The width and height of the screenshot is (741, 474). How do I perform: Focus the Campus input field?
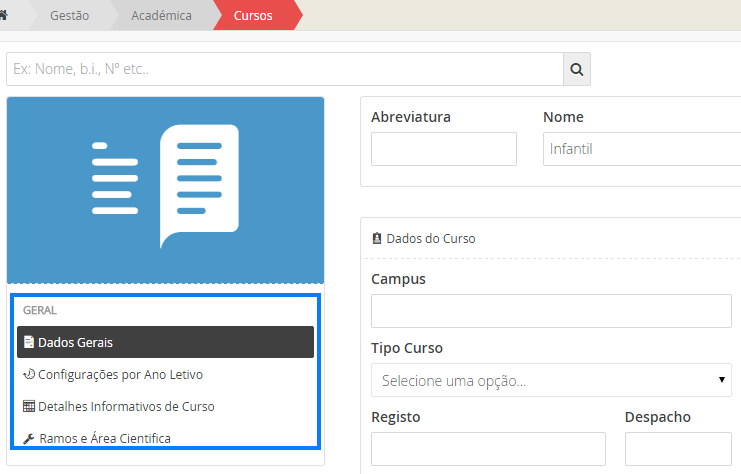point(551,311)
